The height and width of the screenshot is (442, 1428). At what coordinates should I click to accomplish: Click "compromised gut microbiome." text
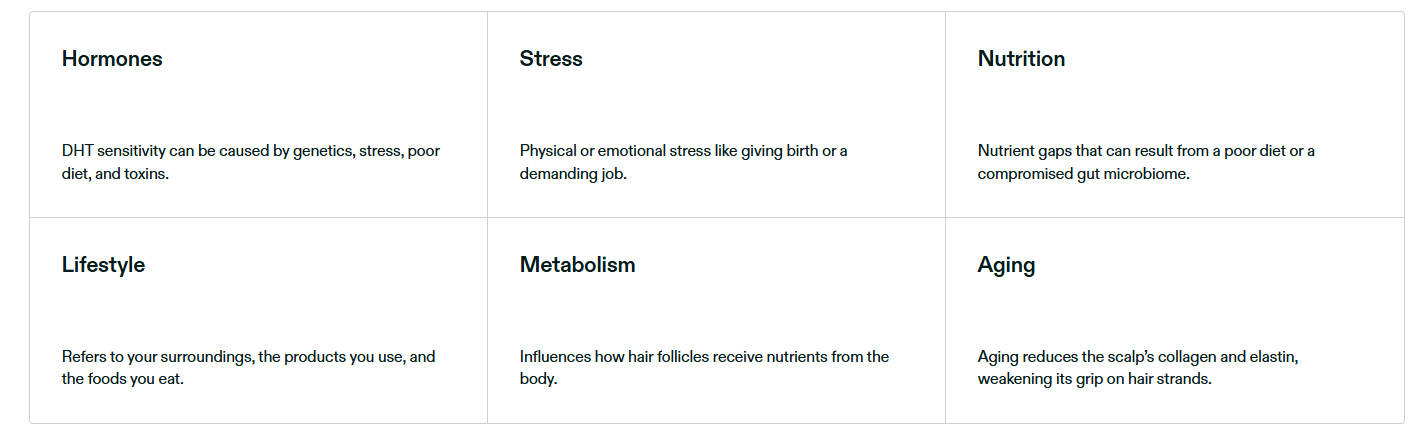tap(1084, 173)
